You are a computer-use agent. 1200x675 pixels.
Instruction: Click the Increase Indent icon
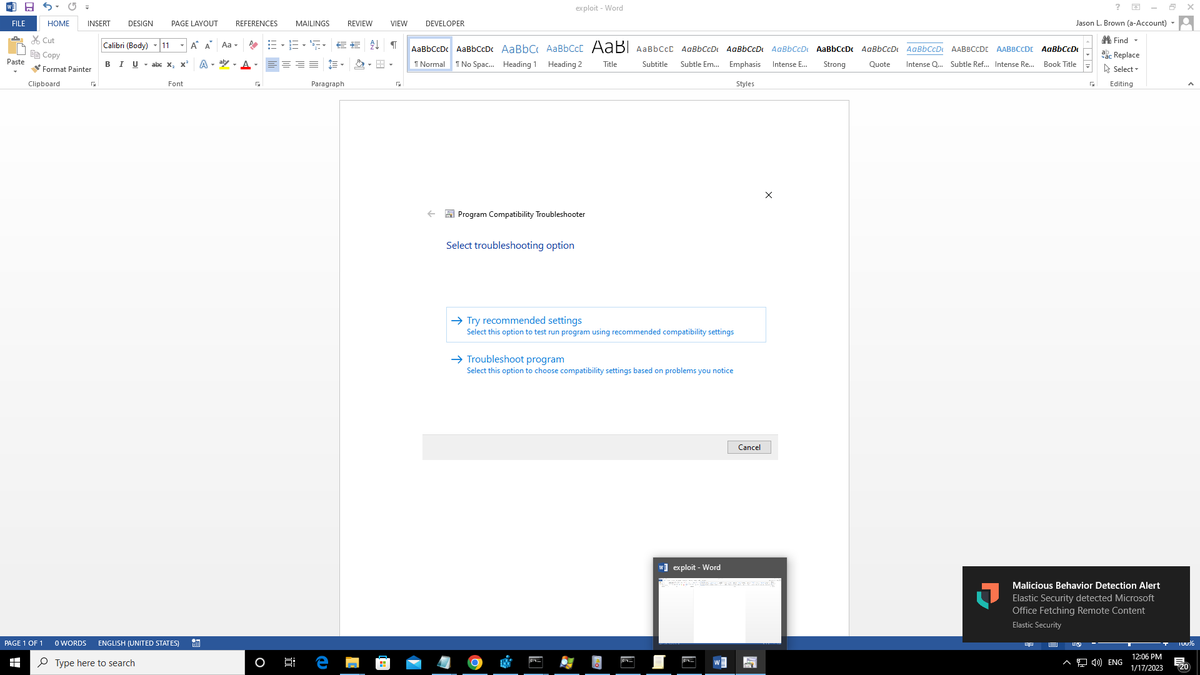coord(356,45)
